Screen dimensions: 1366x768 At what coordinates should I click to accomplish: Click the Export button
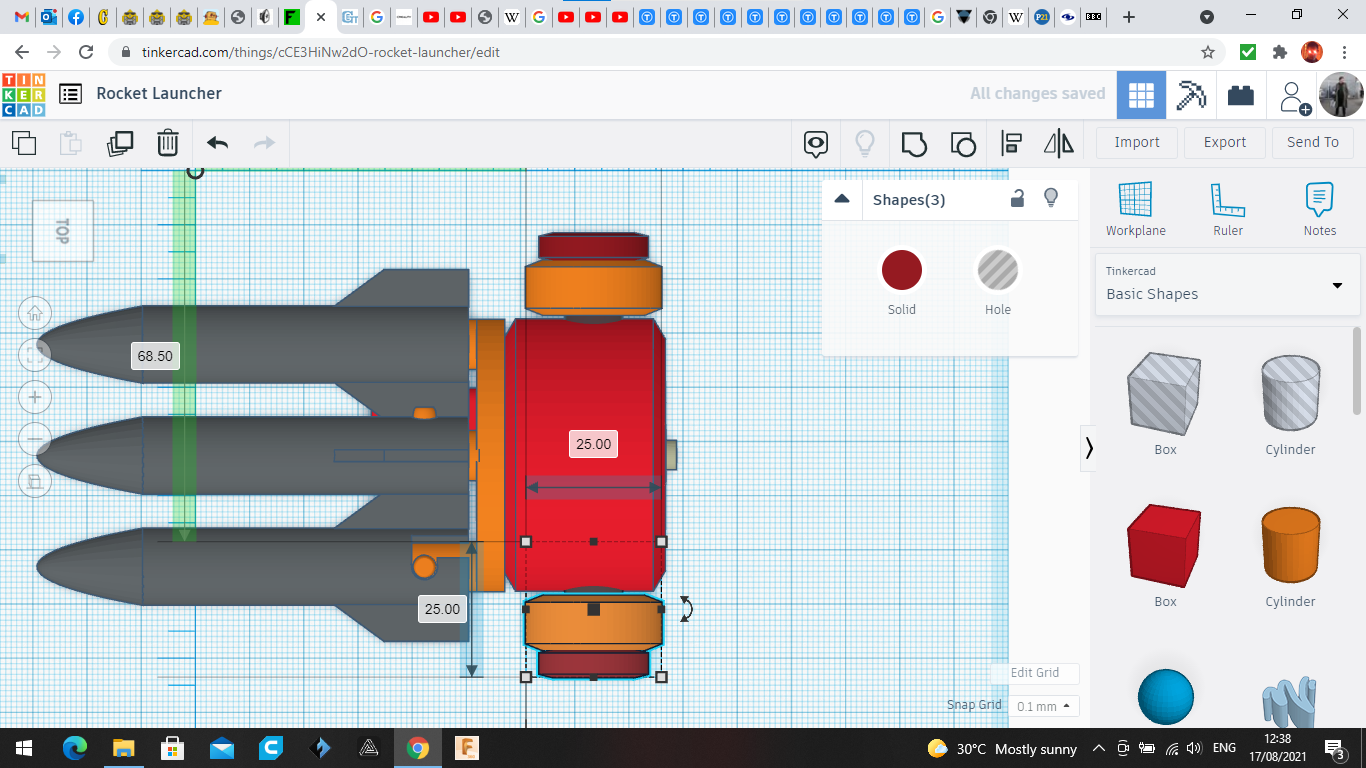tap(1224, 142)
